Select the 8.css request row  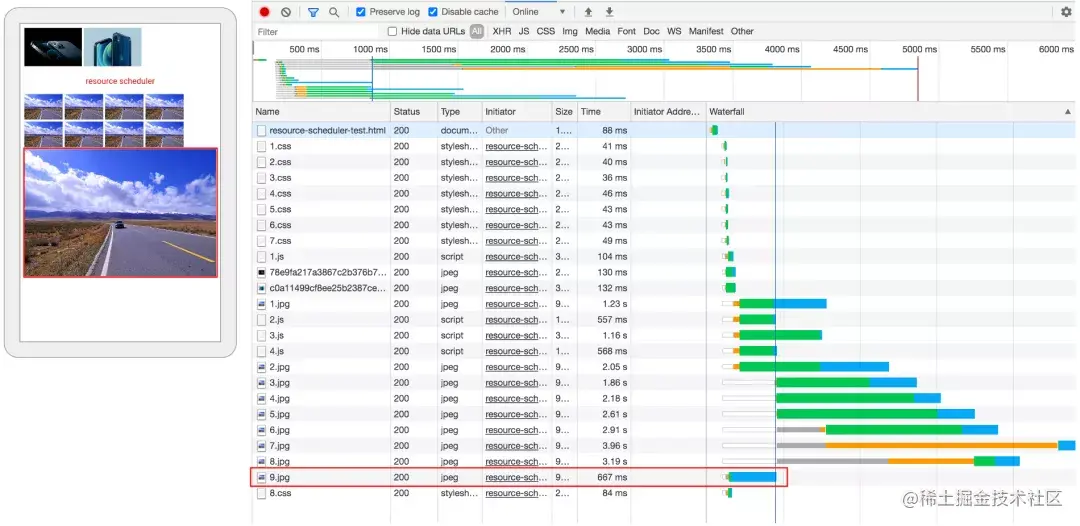664,494
